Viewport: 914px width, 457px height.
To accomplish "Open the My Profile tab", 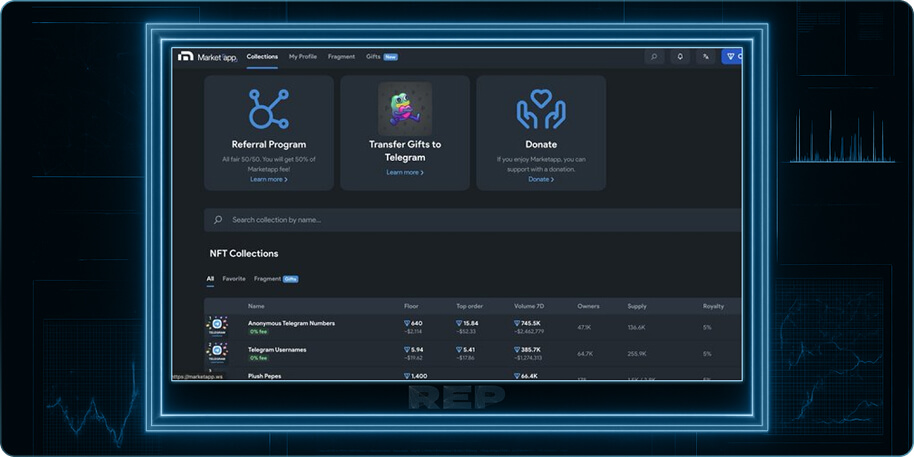I will coord(303,57).
